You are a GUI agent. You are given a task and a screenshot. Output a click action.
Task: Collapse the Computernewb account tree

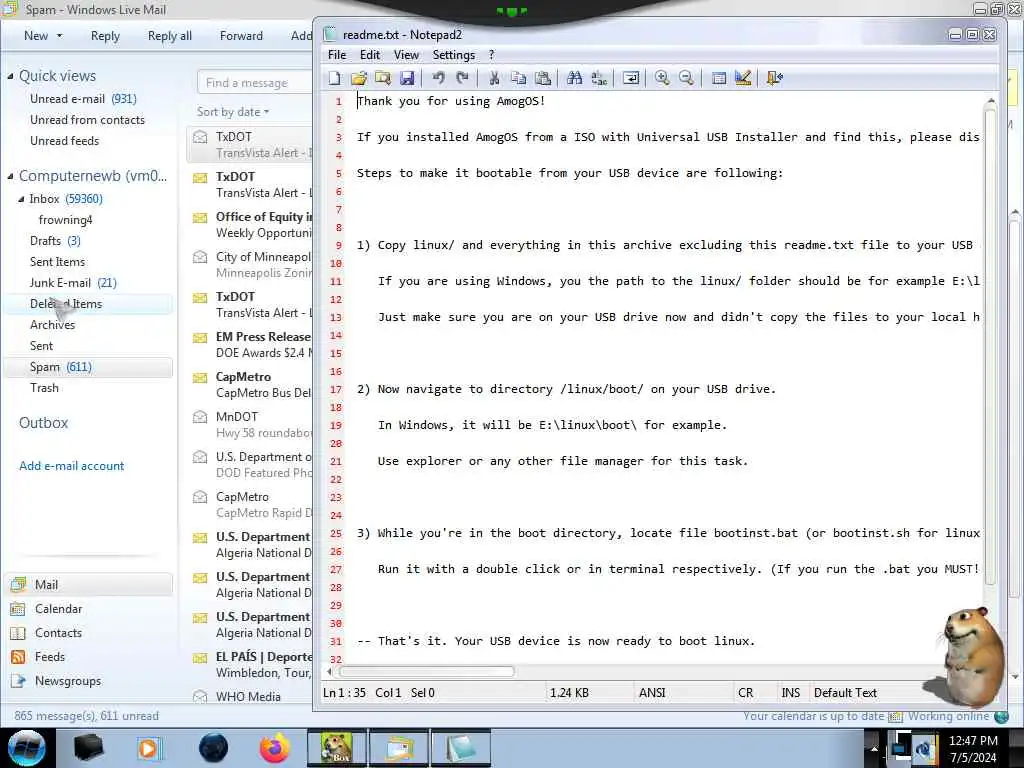[10, 176]
